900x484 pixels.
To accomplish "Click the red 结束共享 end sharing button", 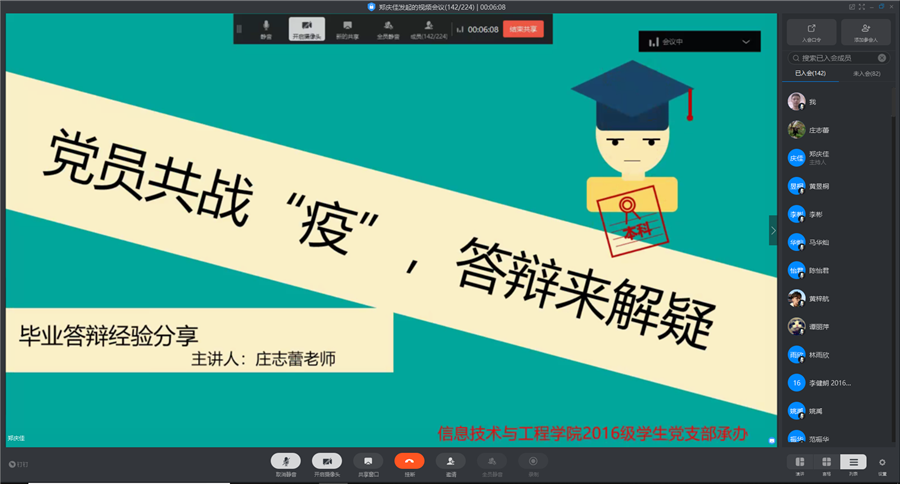I will [523, 29].
